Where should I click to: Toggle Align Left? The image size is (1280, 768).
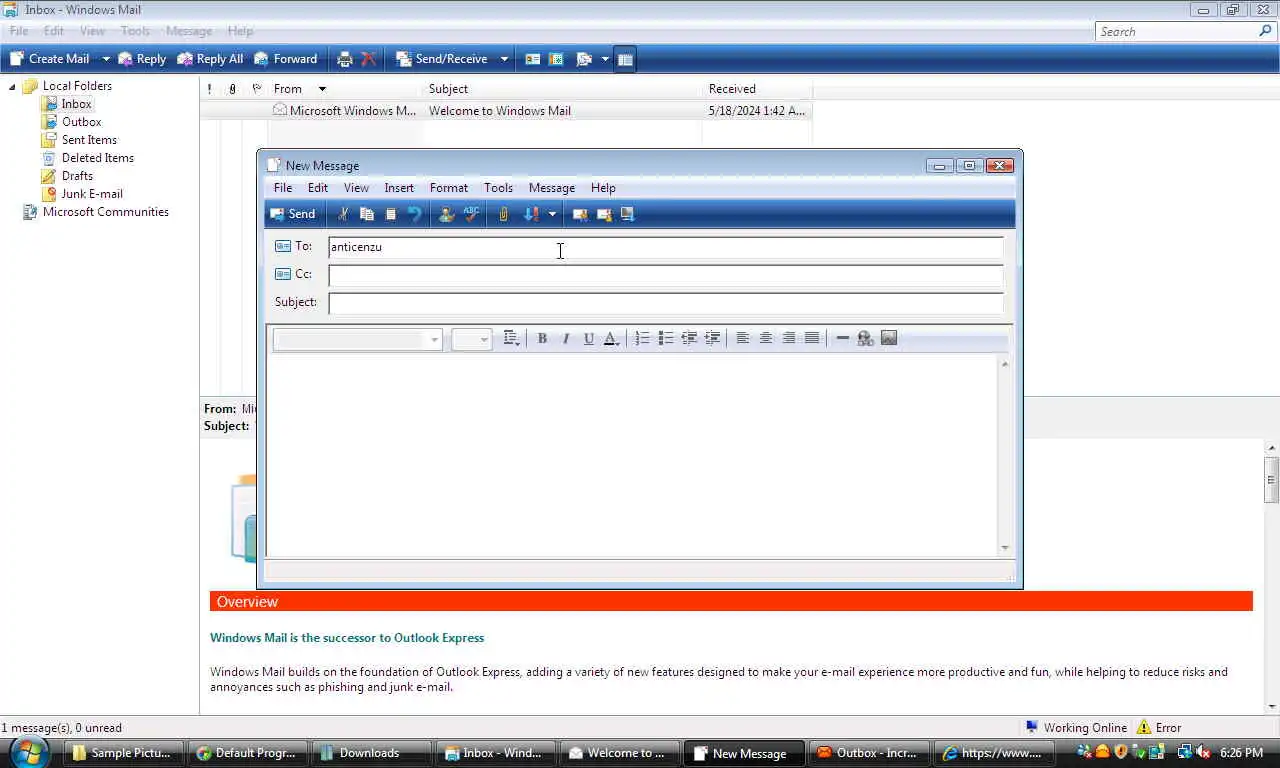point(742,338)
